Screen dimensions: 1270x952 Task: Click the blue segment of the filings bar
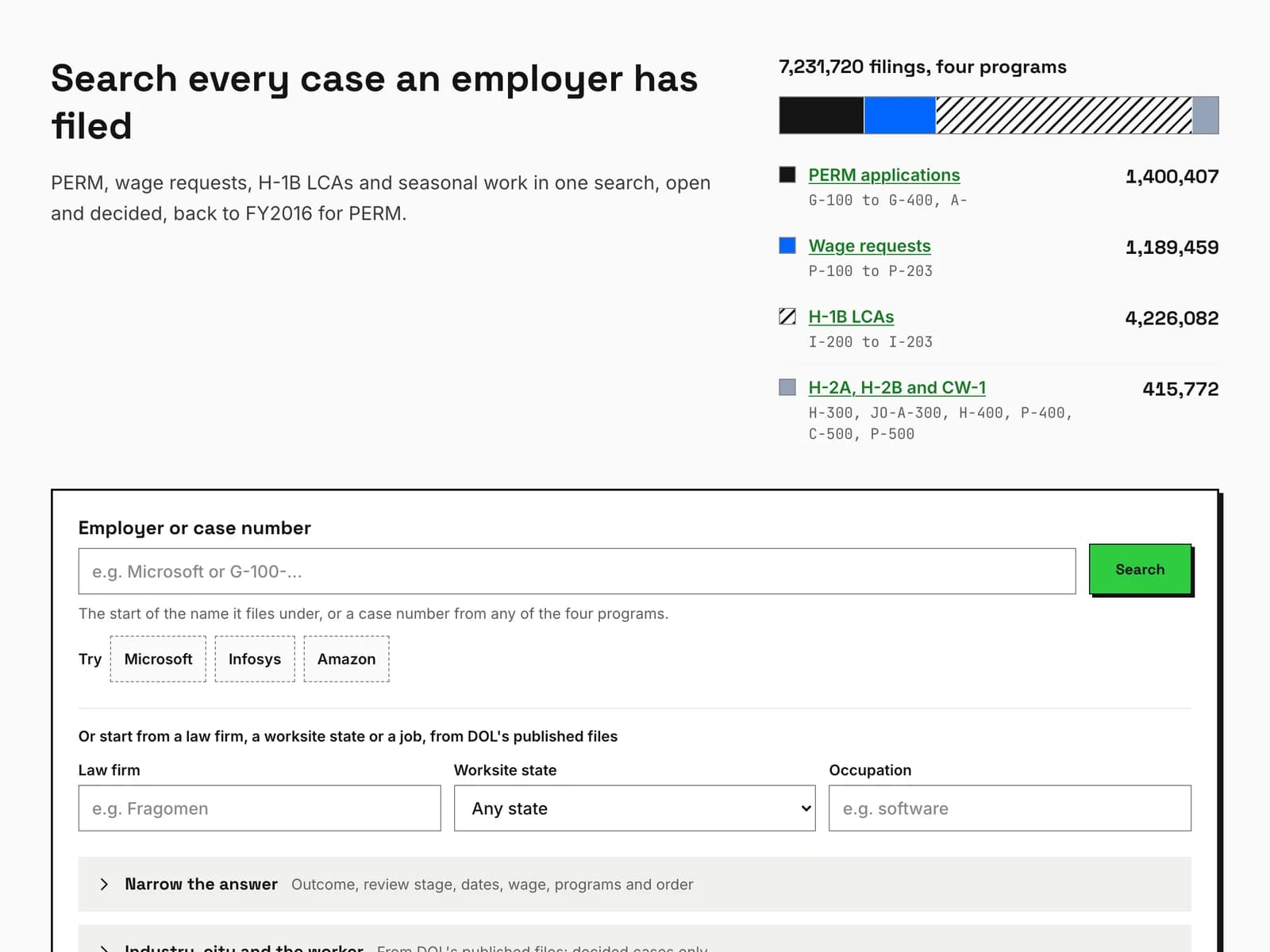tap(900, 115)
